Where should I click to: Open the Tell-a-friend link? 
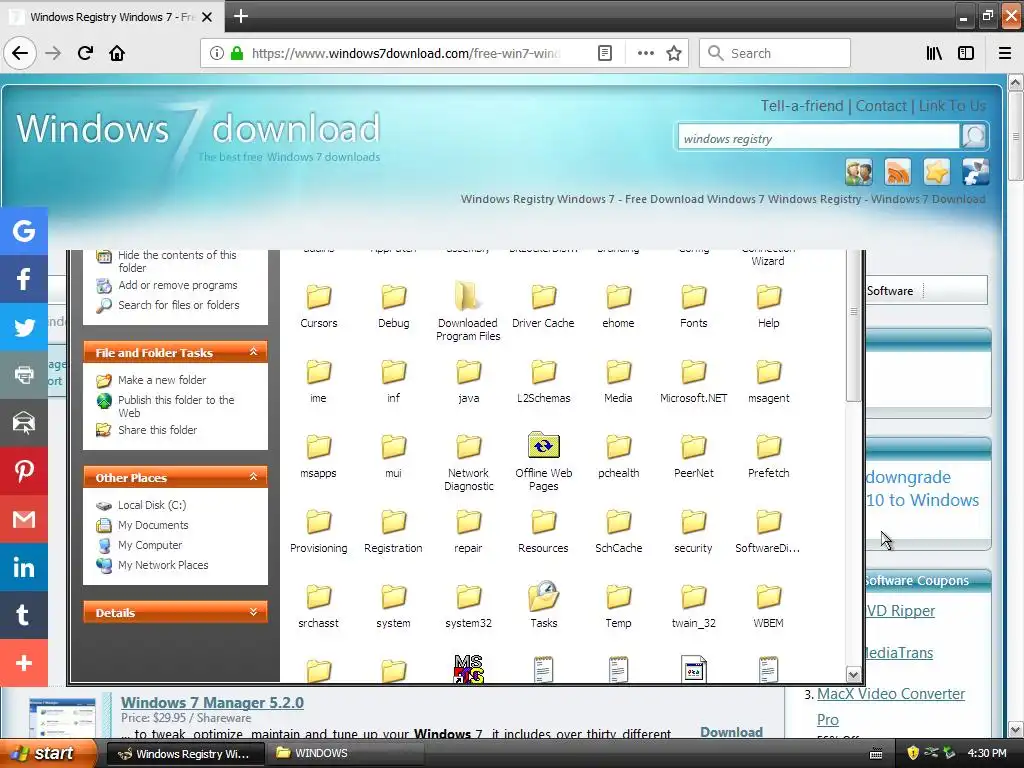click(802, 106)
